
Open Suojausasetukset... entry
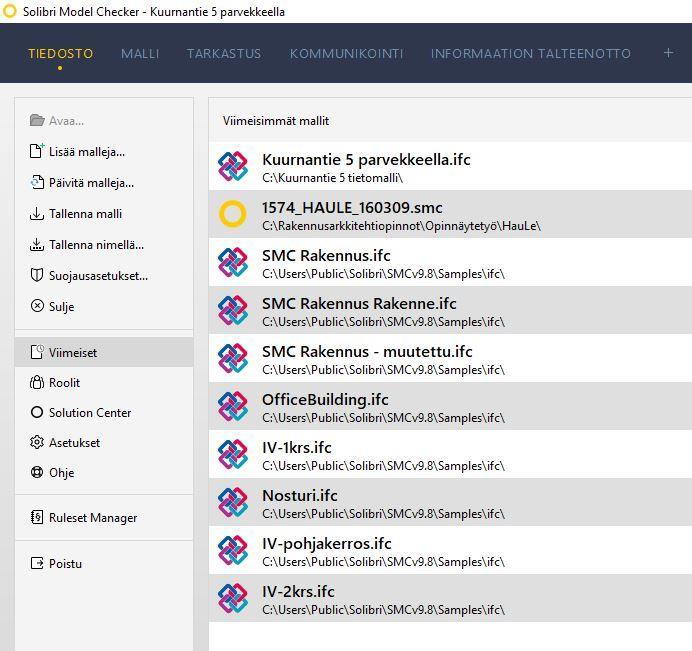pyautogui.click(x=104, y=275)
